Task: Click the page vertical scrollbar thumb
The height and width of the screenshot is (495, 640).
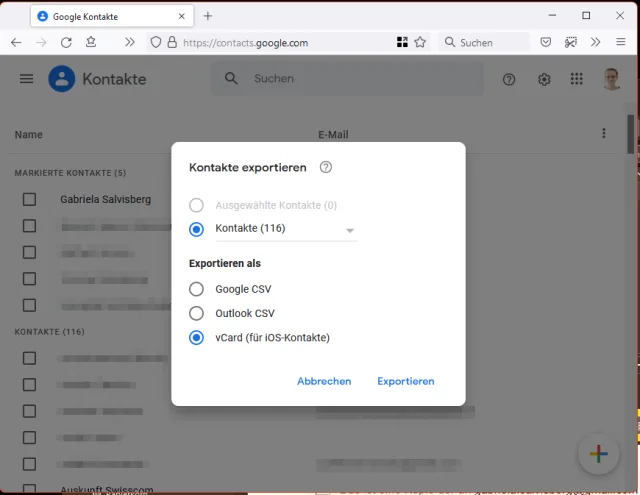Action: coord(631,135)
